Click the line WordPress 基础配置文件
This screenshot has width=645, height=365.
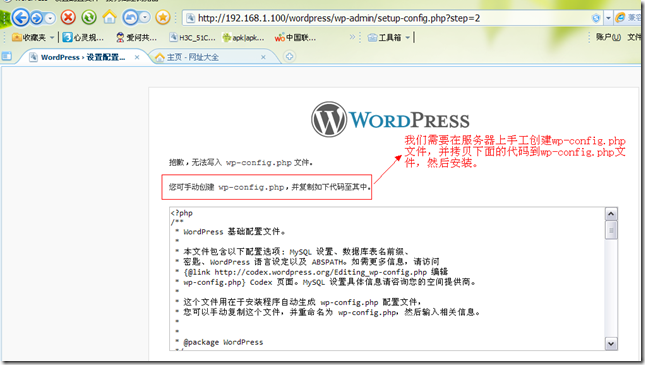(x=234, y=232)
